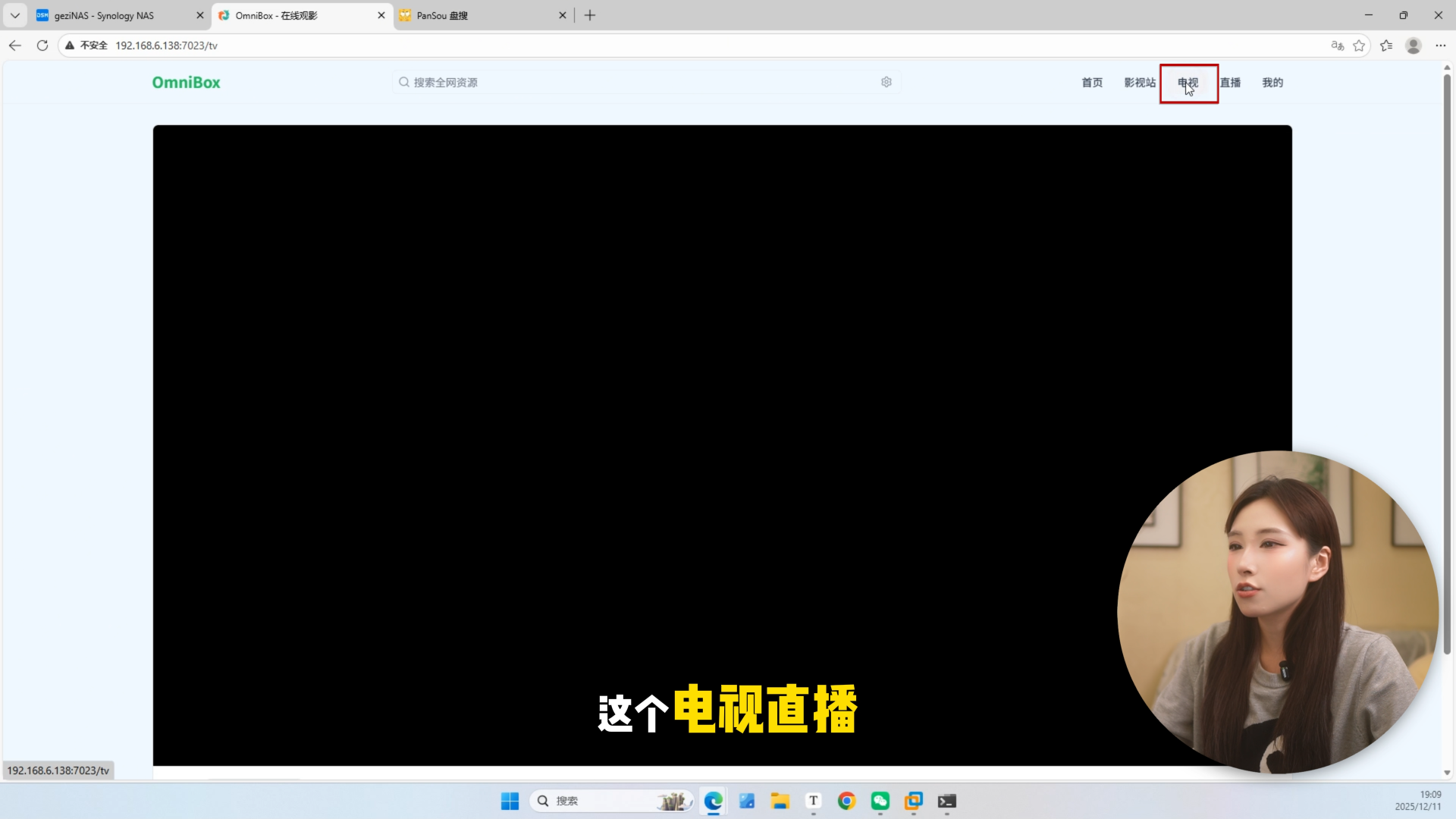Open the Edge settings and more menu
1456x819 pixels.
click(1440, 45)
